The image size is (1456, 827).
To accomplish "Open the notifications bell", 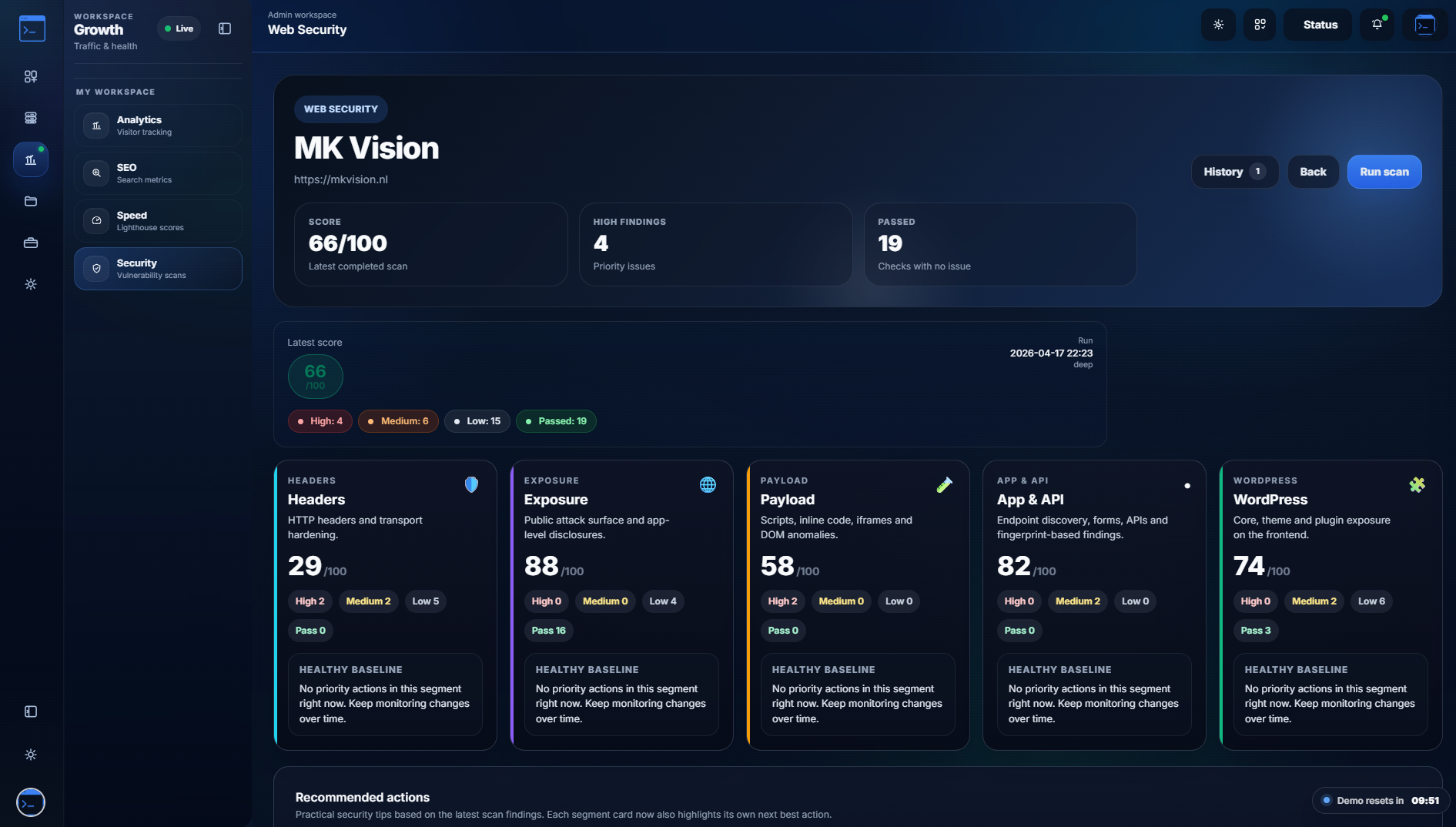I will pyautogui.click(x=1377, y=25).
